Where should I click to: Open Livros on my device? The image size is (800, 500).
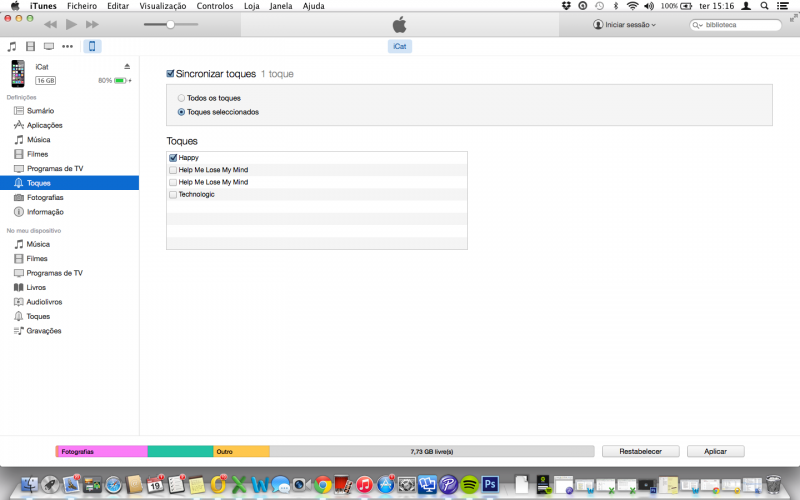(x=36, y=287)
